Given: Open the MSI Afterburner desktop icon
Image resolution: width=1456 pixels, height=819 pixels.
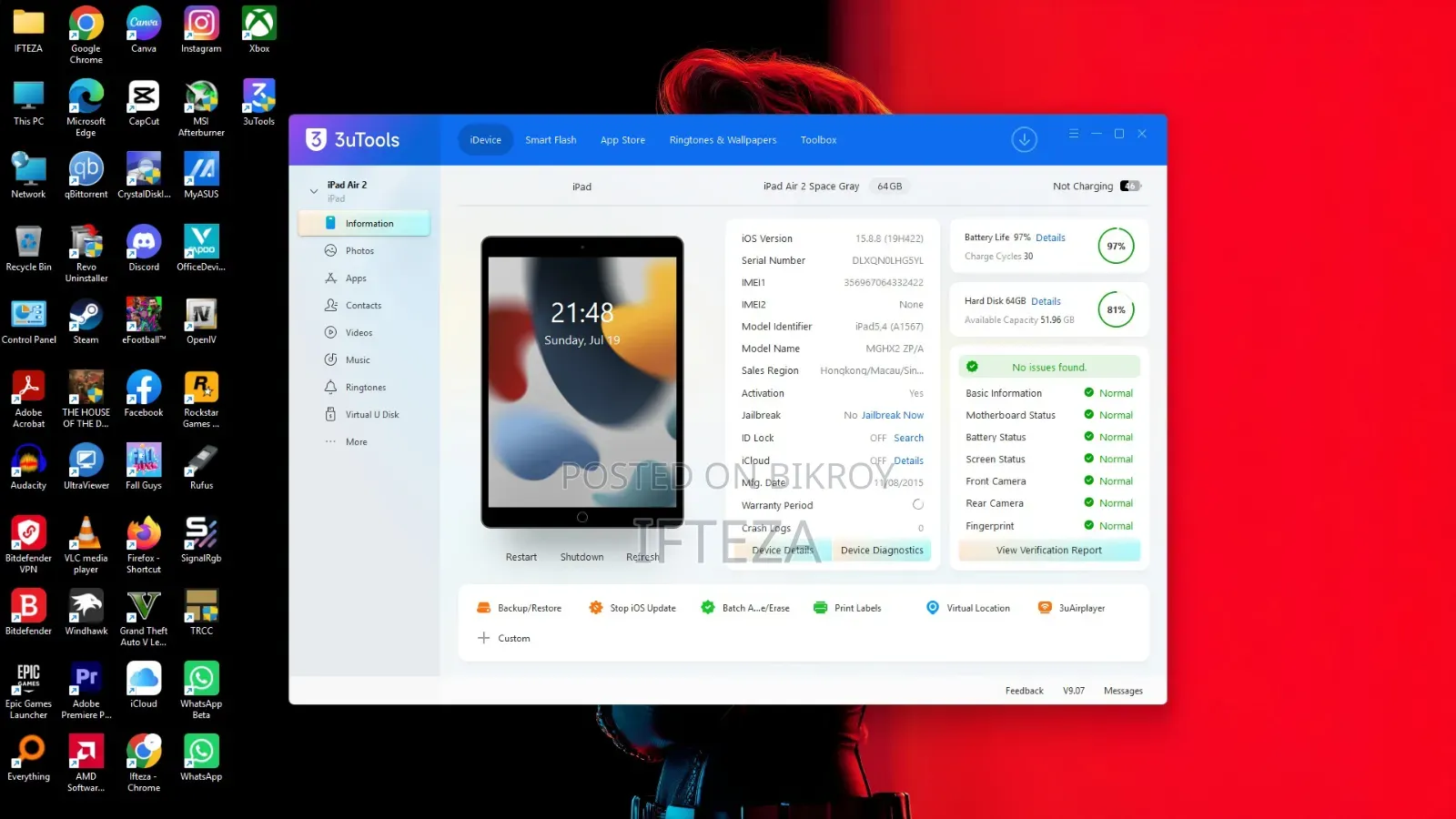Looking at the screenshot, I should (x=201, y=108).
